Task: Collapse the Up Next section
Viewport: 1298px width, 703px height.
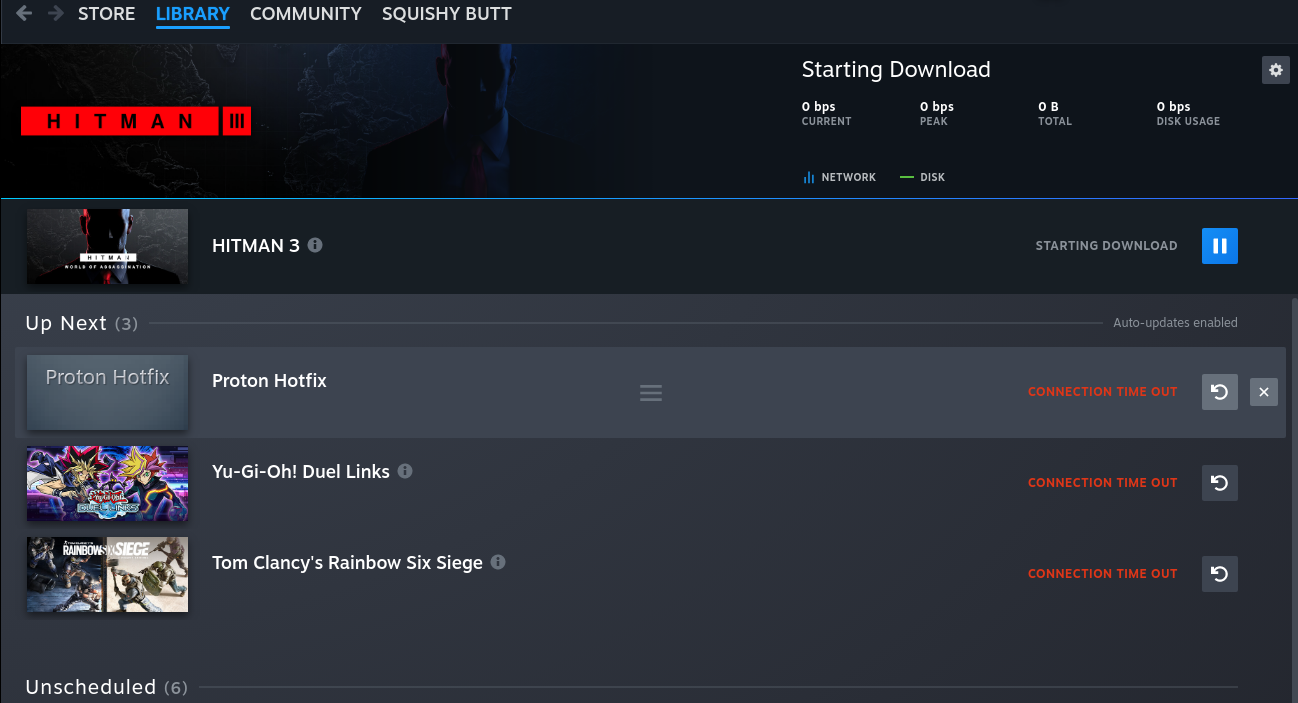Action: point(66,323)
